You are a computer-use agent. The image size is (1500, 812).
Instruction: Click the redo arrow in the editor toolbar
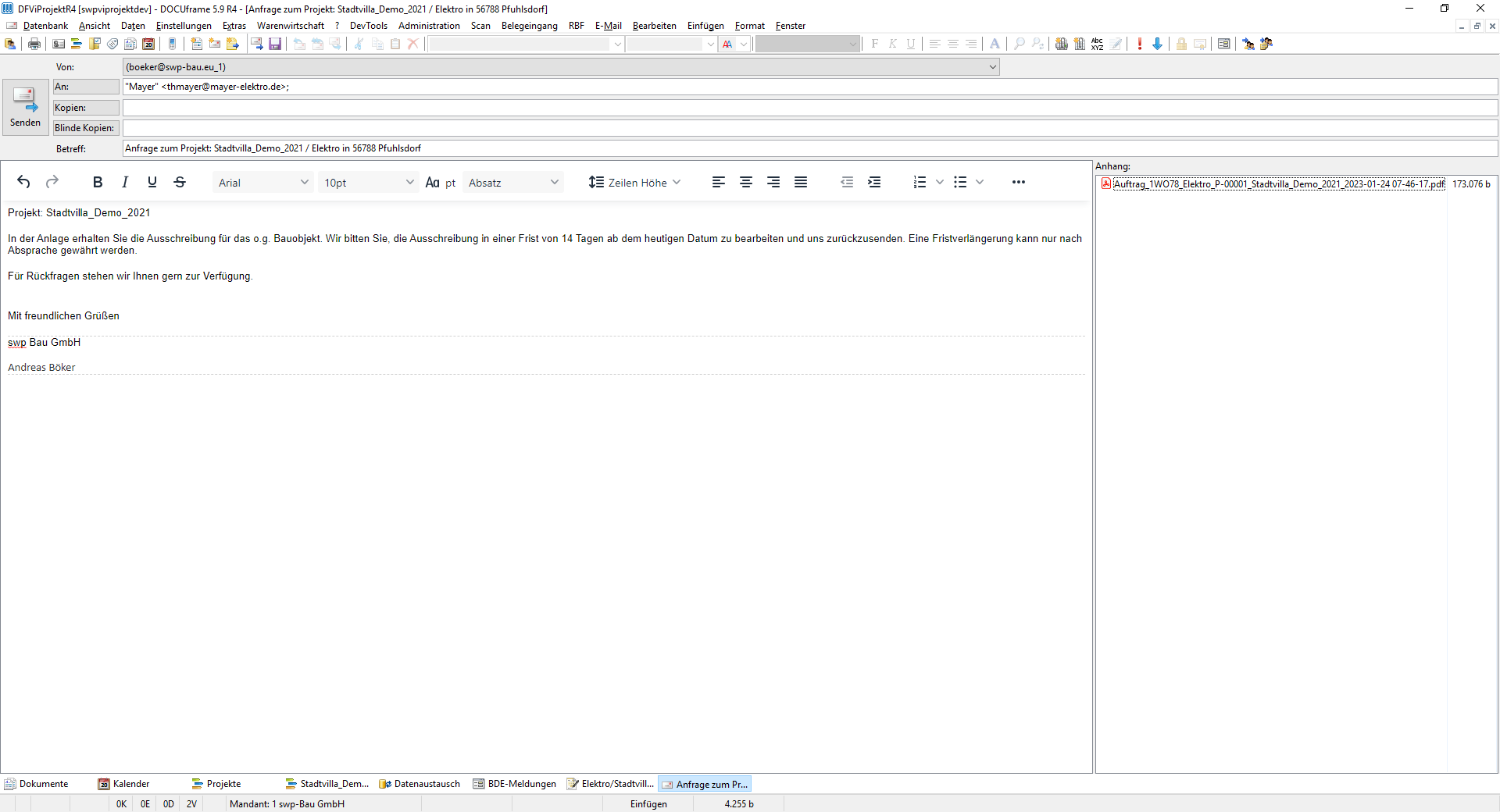click(x=52, y=182)
